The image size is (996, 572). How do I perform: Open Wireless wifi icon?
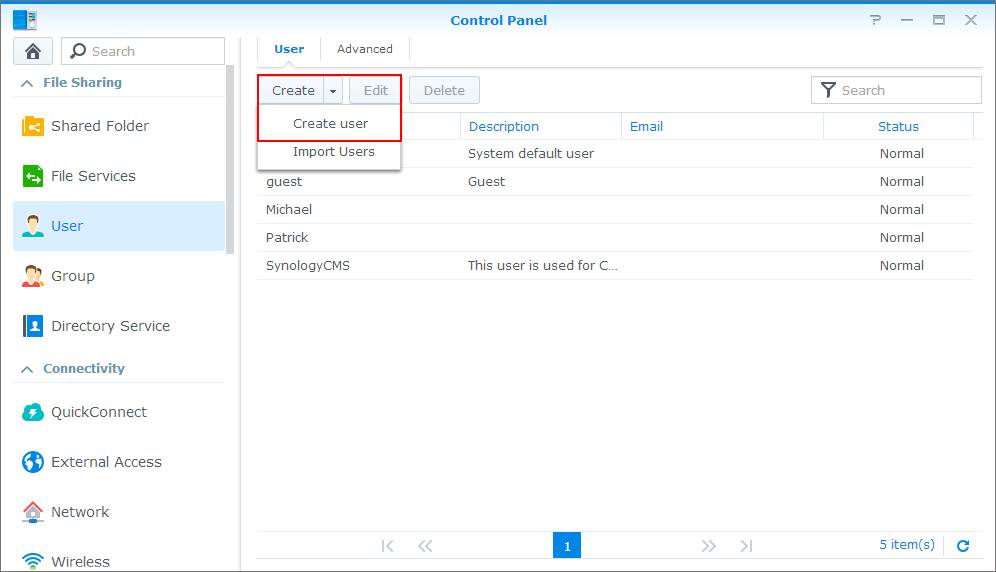pyautogui.click(x=33, y=561)
